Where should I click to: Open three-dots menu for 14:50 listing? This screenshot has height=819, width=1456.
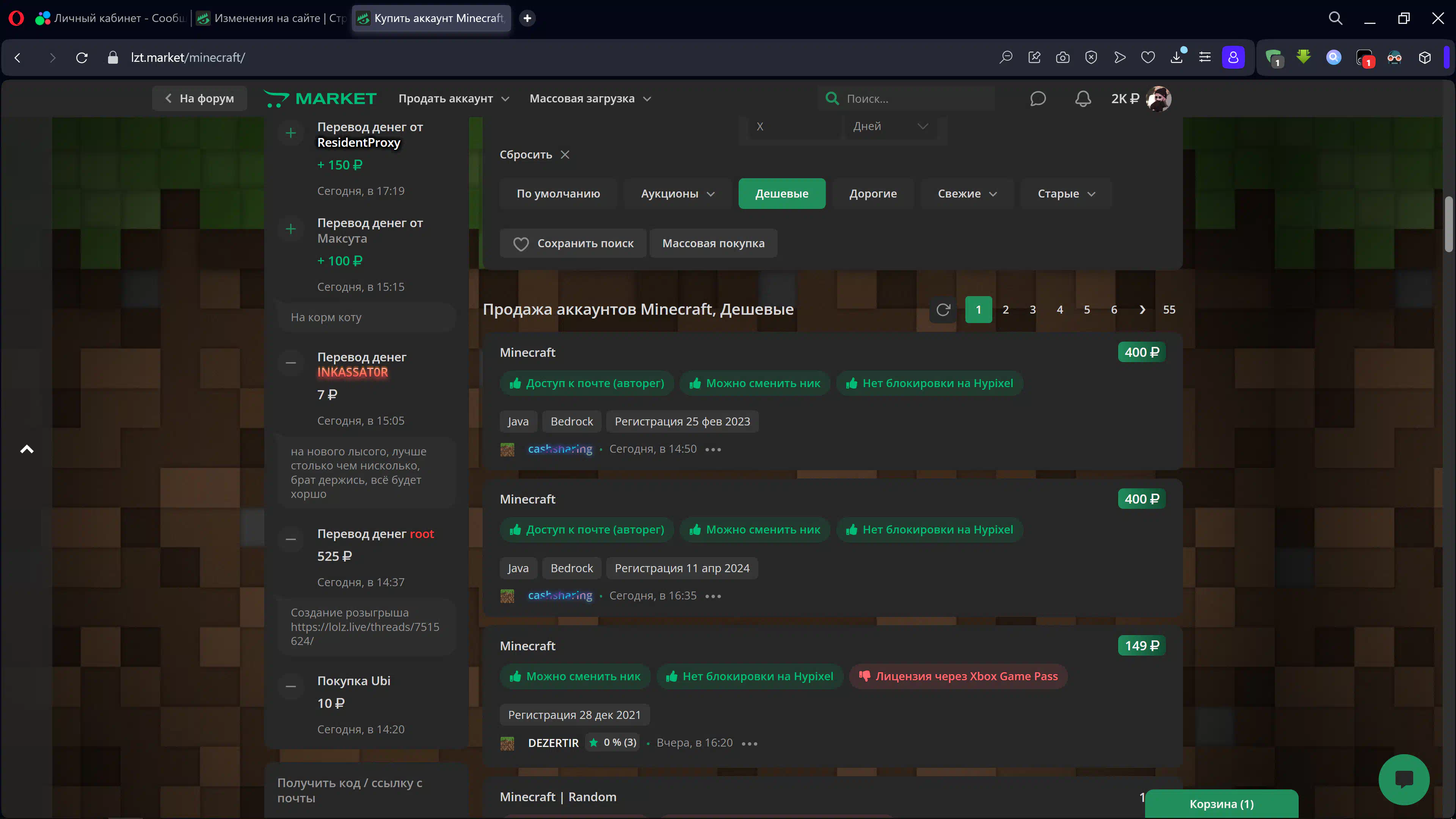(x=713, y=450)
